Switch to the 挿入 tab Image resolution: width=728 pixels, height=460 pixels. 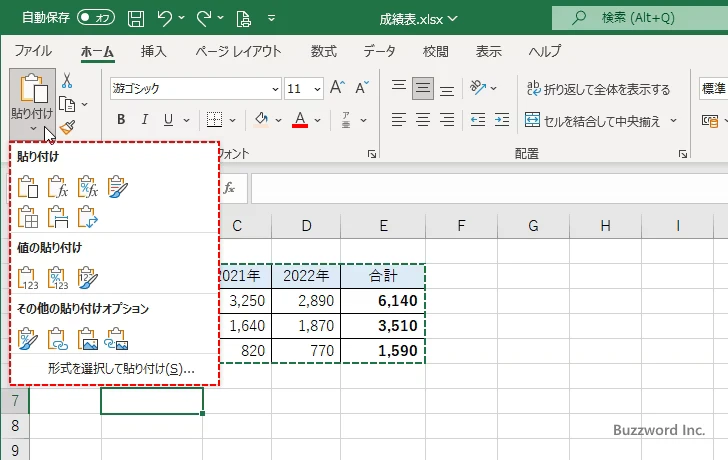(x=153, y=51)
